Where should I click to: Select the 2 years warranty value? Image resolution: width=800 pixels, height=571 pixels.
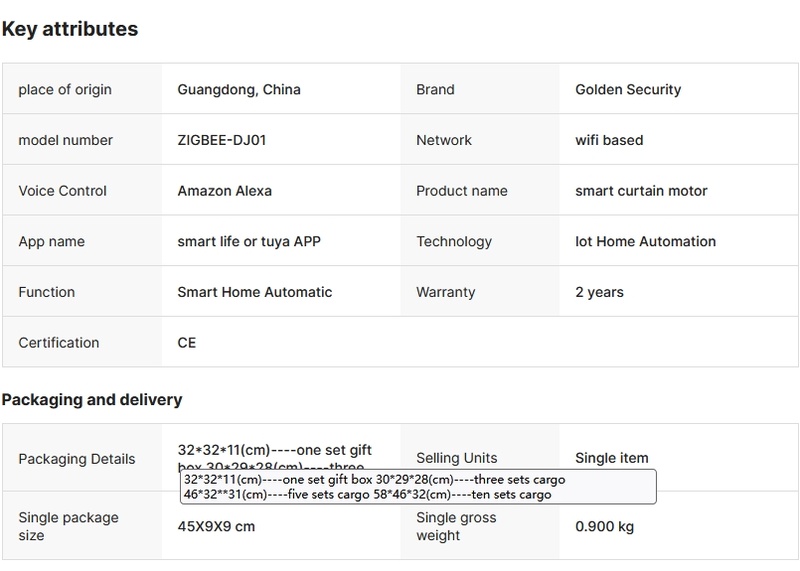(599, 293)
